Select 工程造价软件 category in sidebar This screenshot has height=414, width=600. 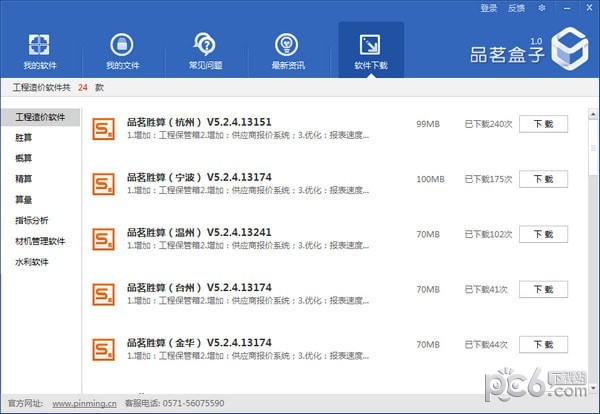40,118
